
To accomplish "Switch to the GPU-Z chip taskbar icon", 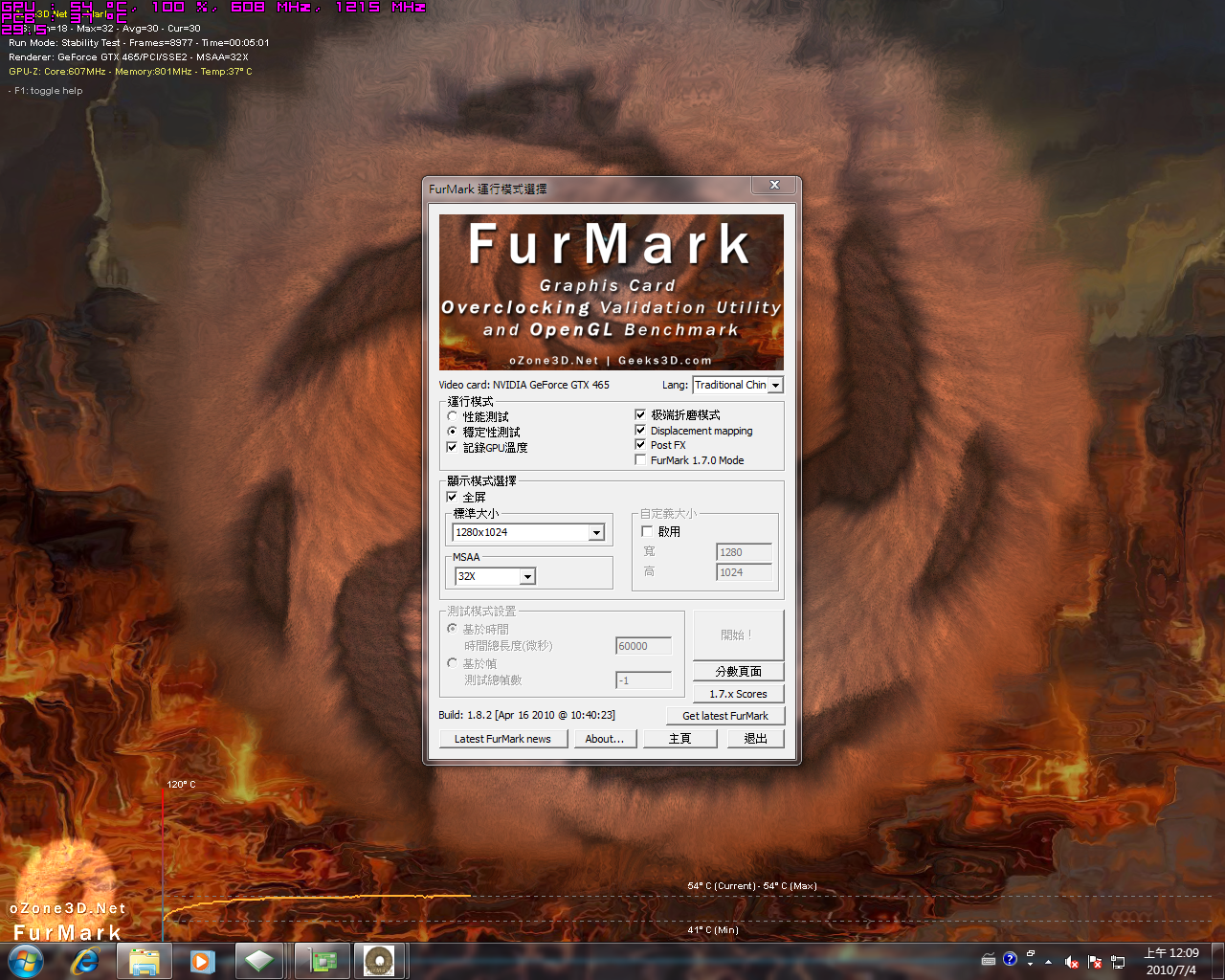I will 258,961.
